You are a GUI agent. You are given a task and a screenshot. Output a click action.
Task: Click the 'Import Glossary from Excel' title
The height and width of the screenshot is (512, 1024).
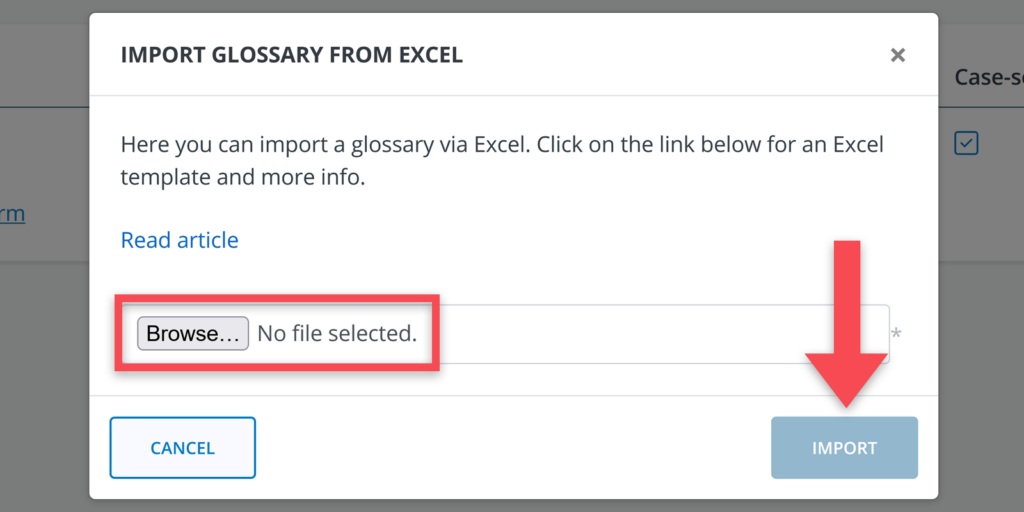[x=291, y=55]
